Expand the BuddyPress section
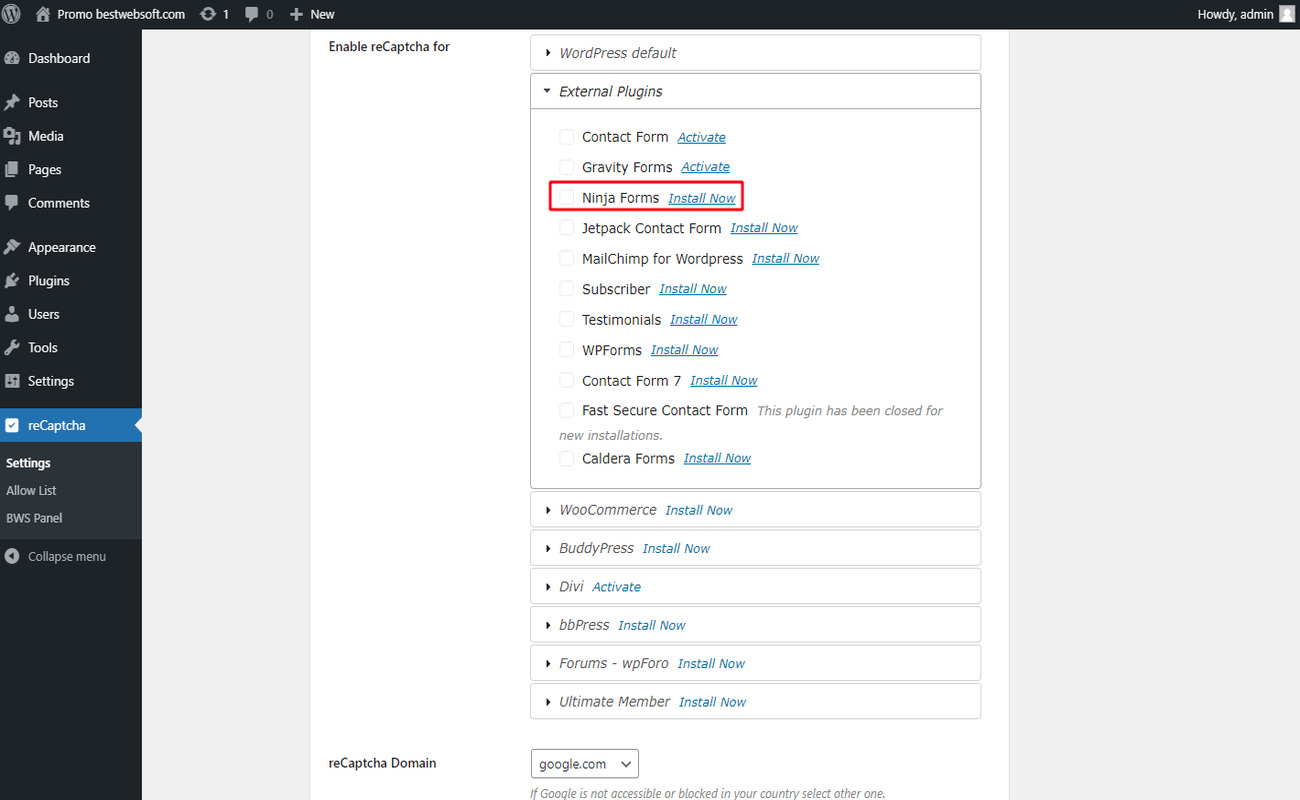This screenshot has width=1300, height=800. (x=755, y=548)
